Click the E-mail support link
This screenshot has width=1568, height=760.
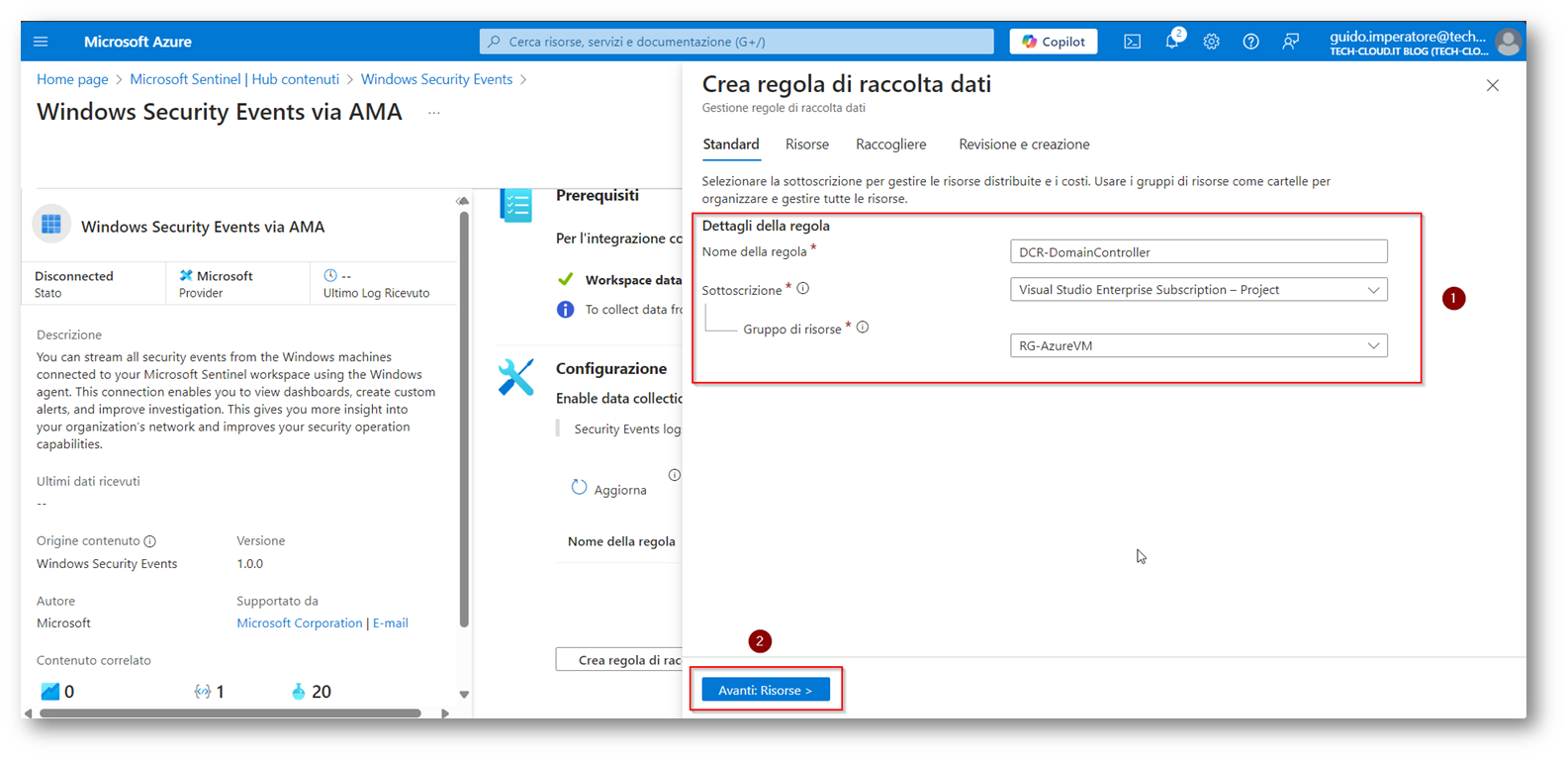(391, 623)
